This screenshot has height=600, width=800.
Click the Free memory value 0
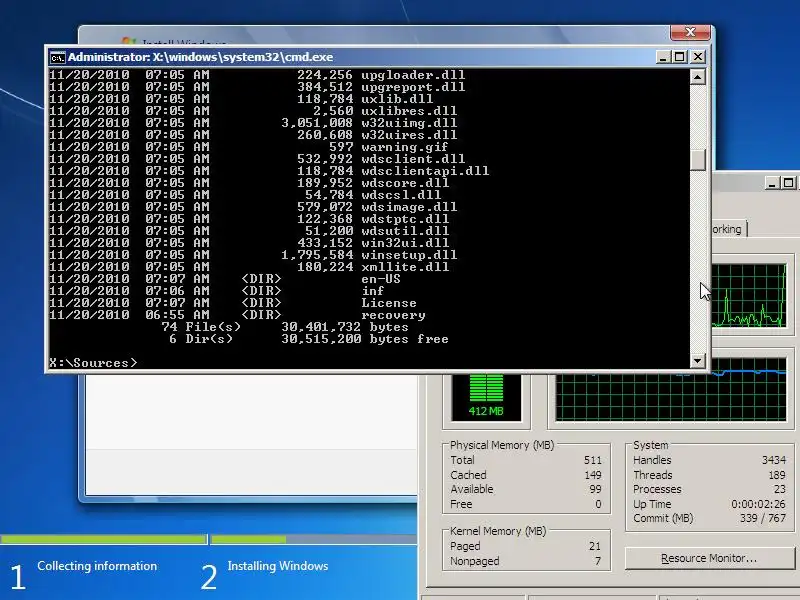598,504
